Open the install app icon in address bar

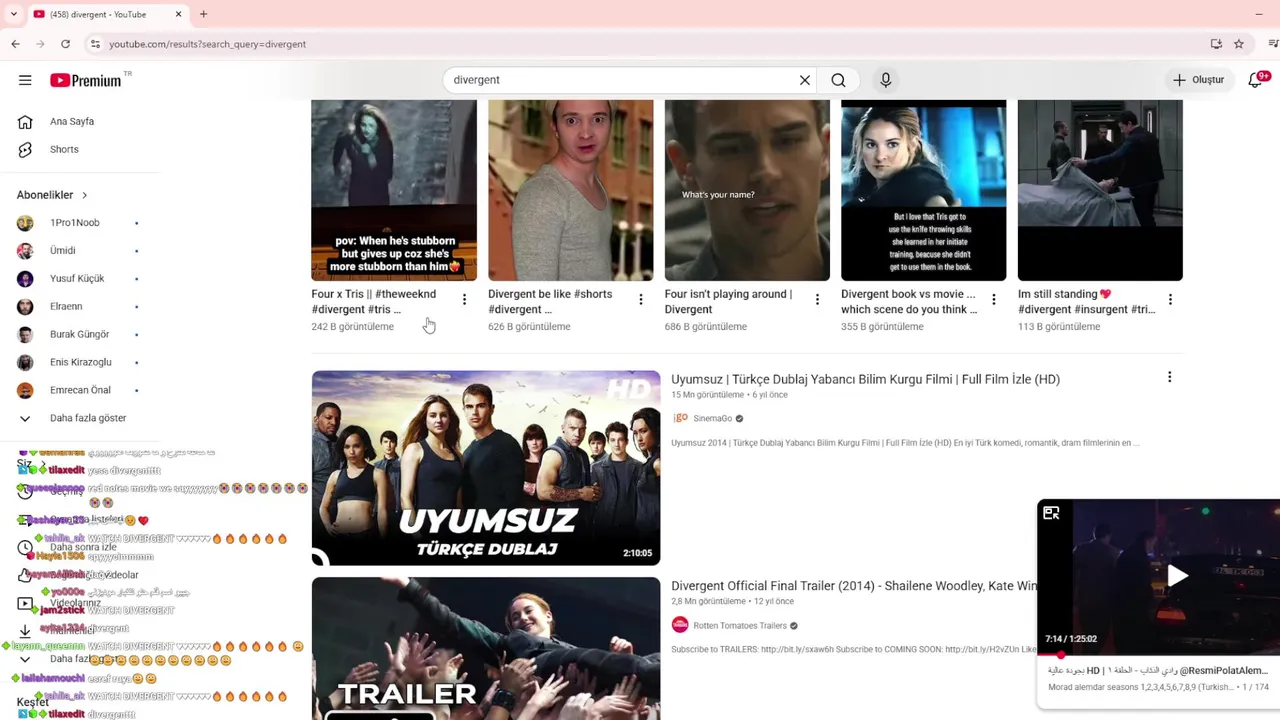[1216, 44]
